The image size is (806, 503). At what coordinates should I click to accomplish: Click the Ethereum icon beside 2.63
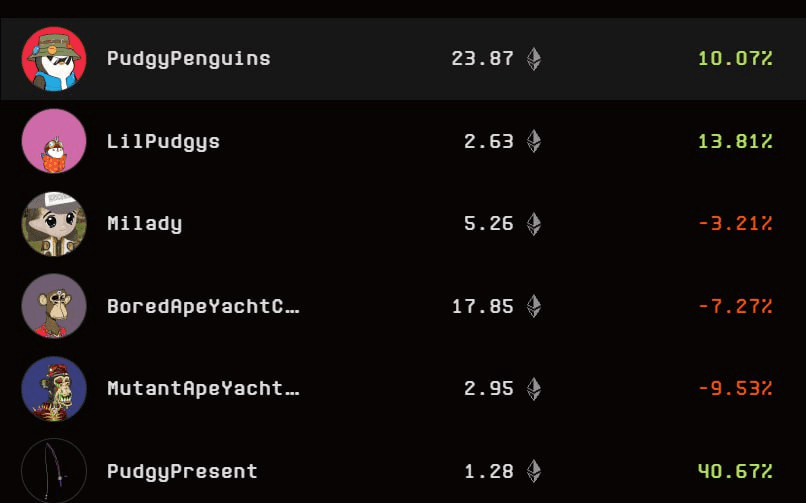pos(534,141)
